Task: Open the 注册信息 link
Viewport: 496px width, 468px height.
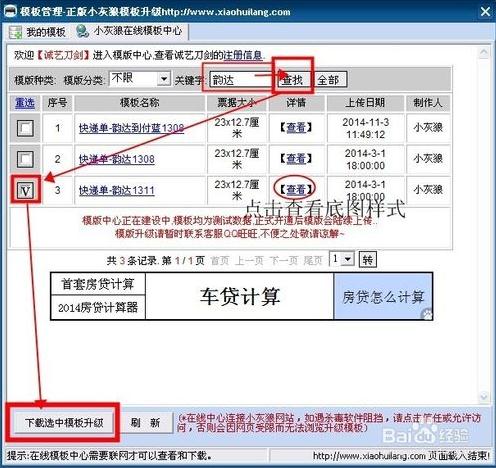Action: (x=243, y=55)
